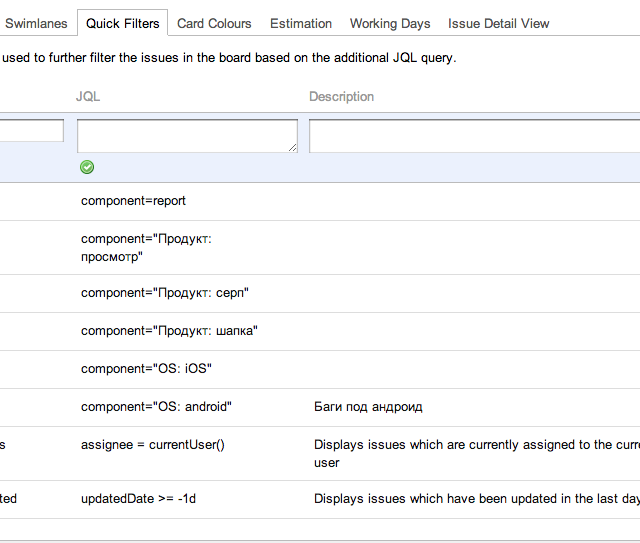
Task: Focus the new filter JQL text box
Action: [187, 136]
